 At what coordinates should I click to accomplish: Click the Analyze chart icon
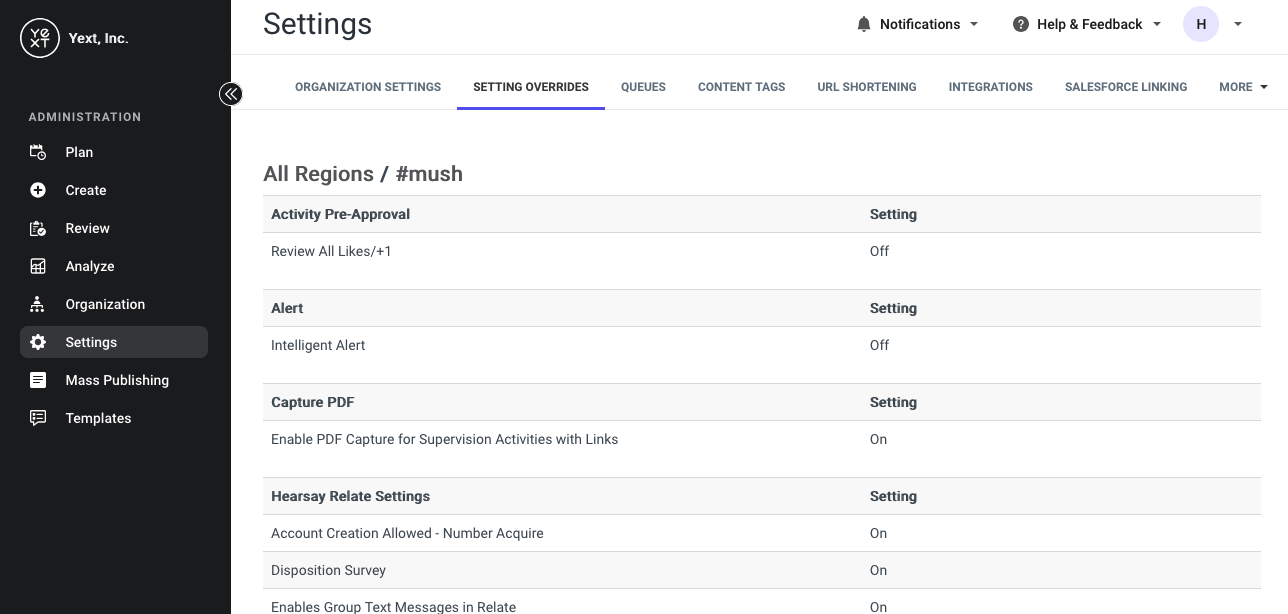pyautogui.click(x=38, y=266)
